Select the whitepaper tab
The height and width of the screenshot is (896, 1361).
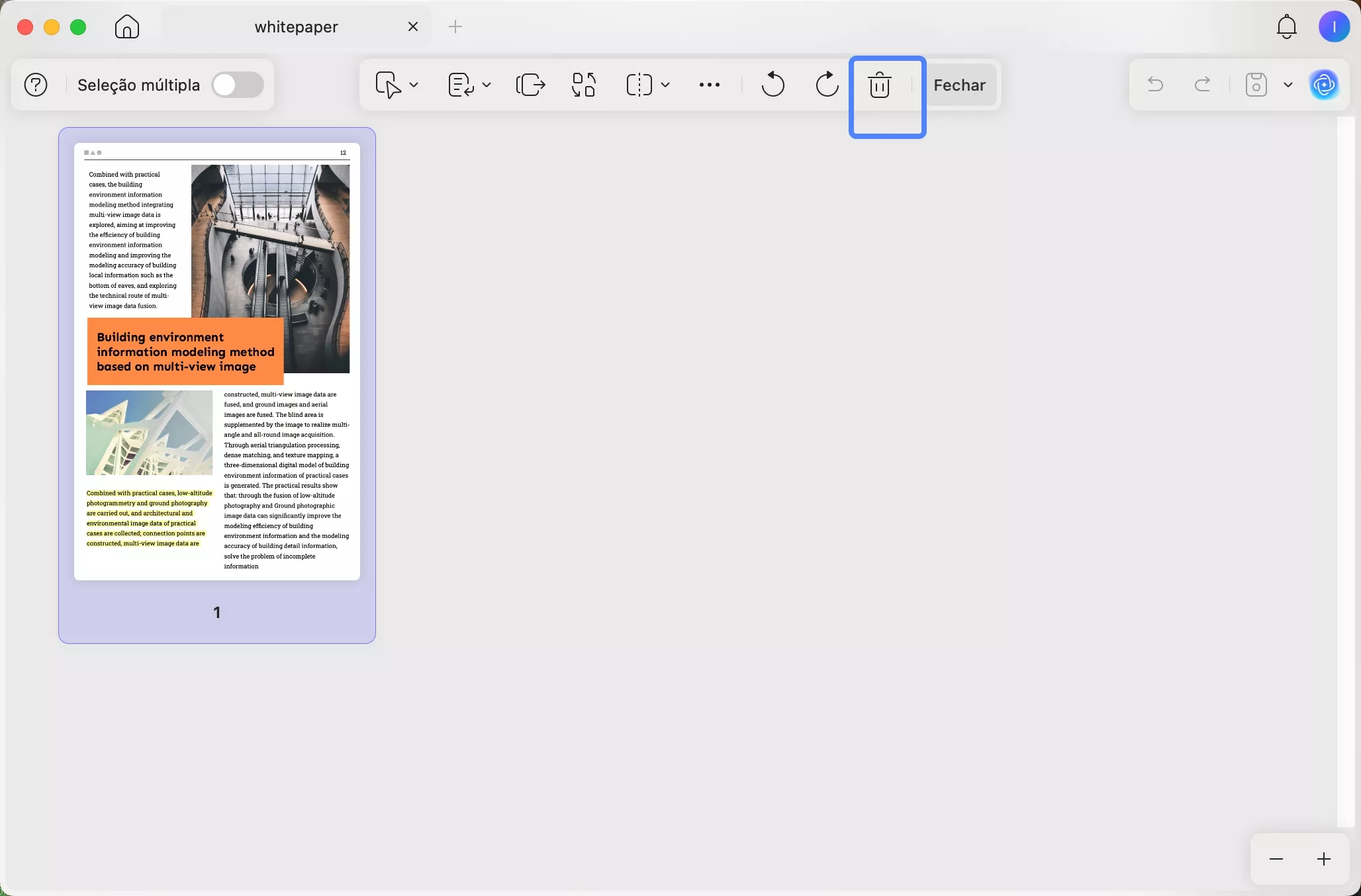point(296,27)
